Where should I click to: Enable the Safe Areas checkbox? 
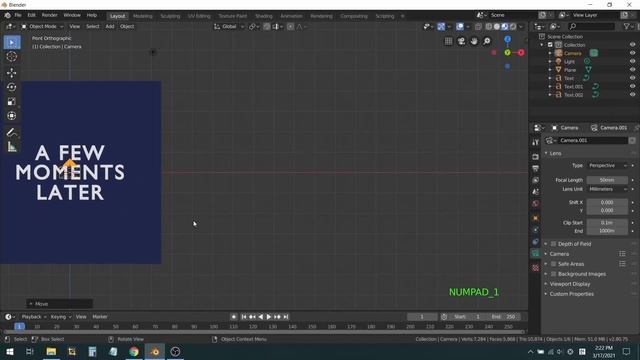[553, 264]
